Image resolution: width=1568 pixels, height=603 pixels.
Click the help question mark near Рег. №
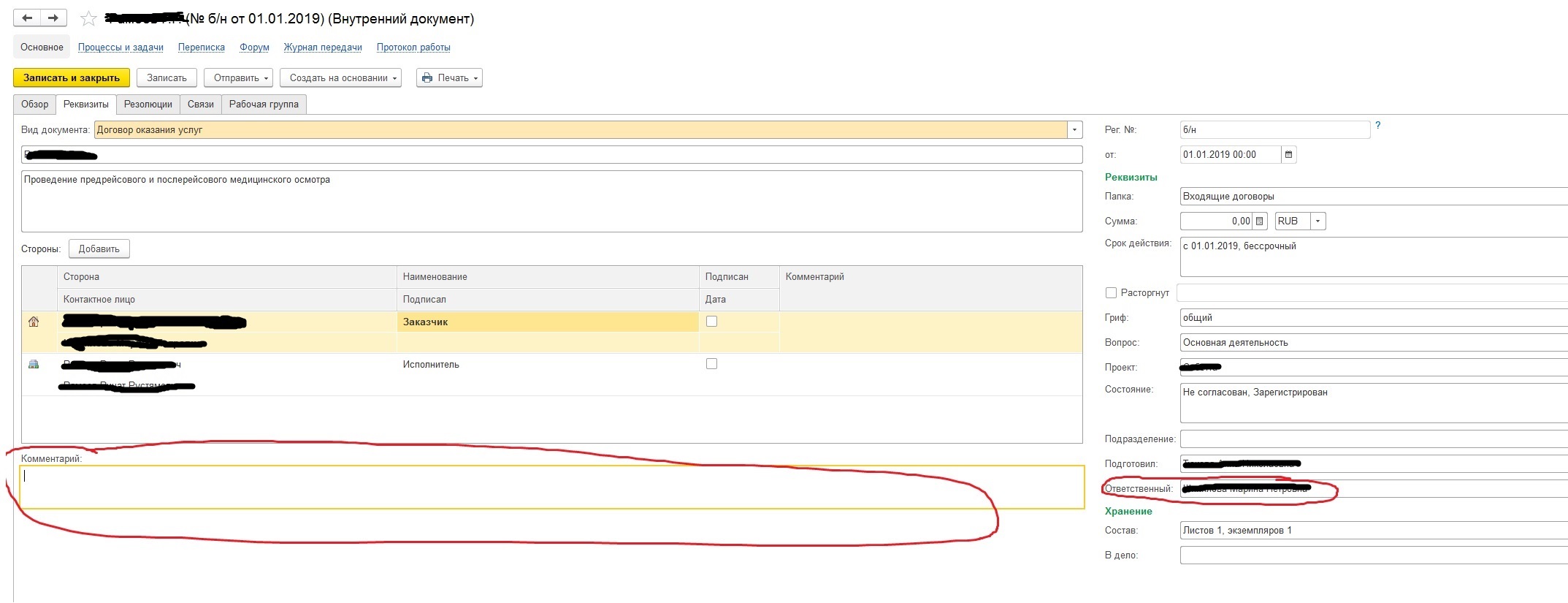[x=1377, y=126]
